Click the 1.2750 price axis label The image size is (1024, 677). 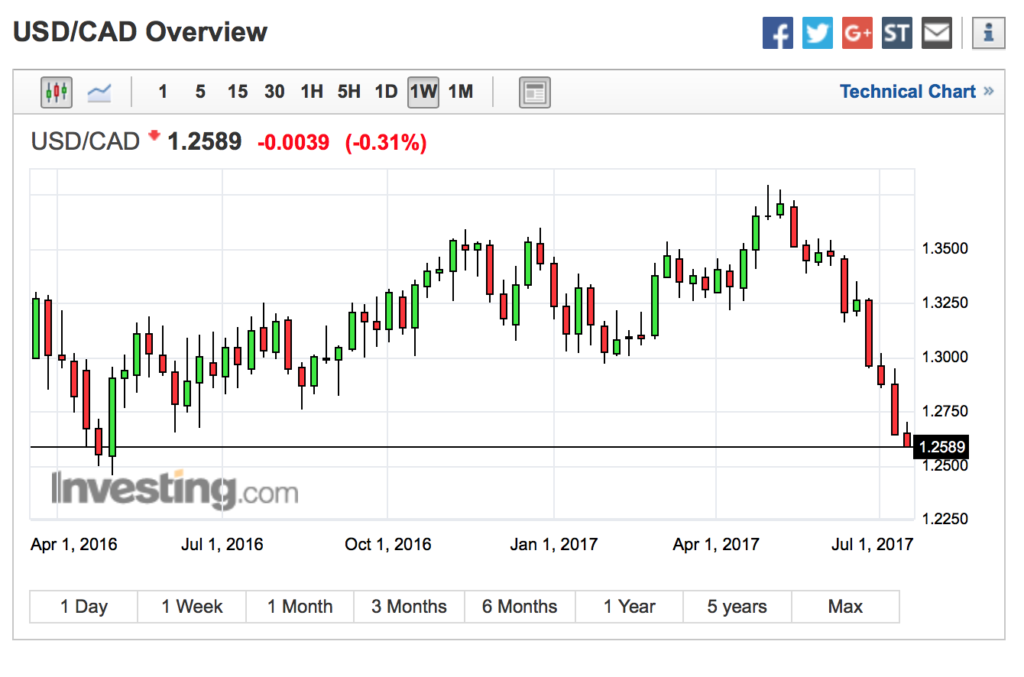point(944,411)
